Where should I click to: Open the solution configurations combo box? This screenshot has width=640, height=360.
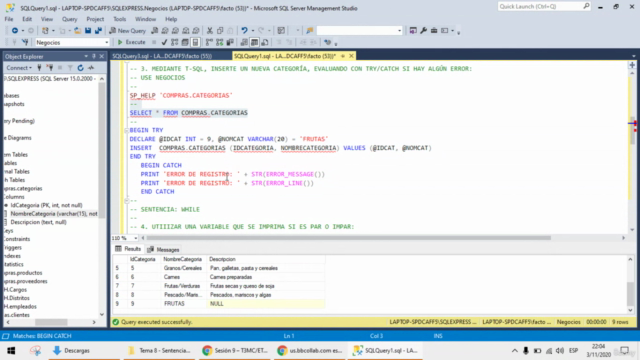click(x=359, y=31)
